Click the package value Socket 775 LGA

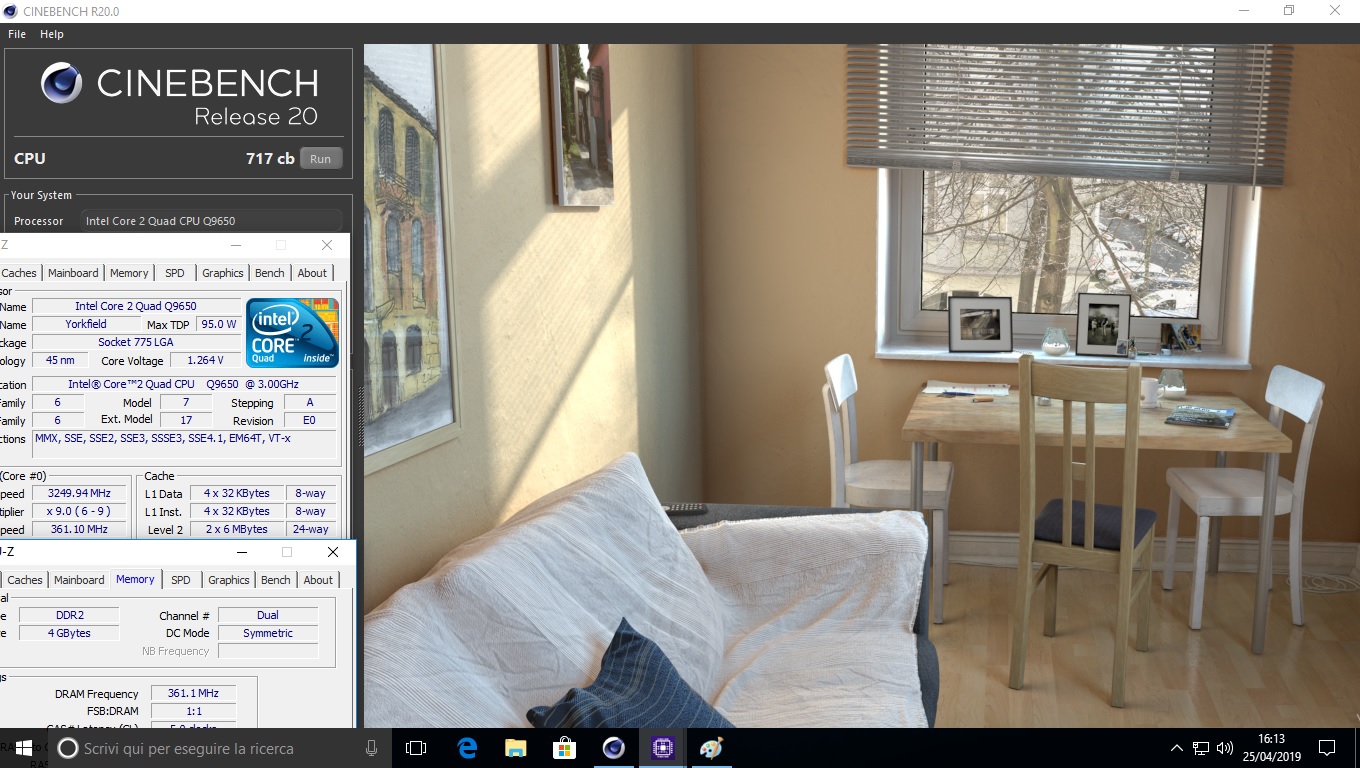(136, 342)
